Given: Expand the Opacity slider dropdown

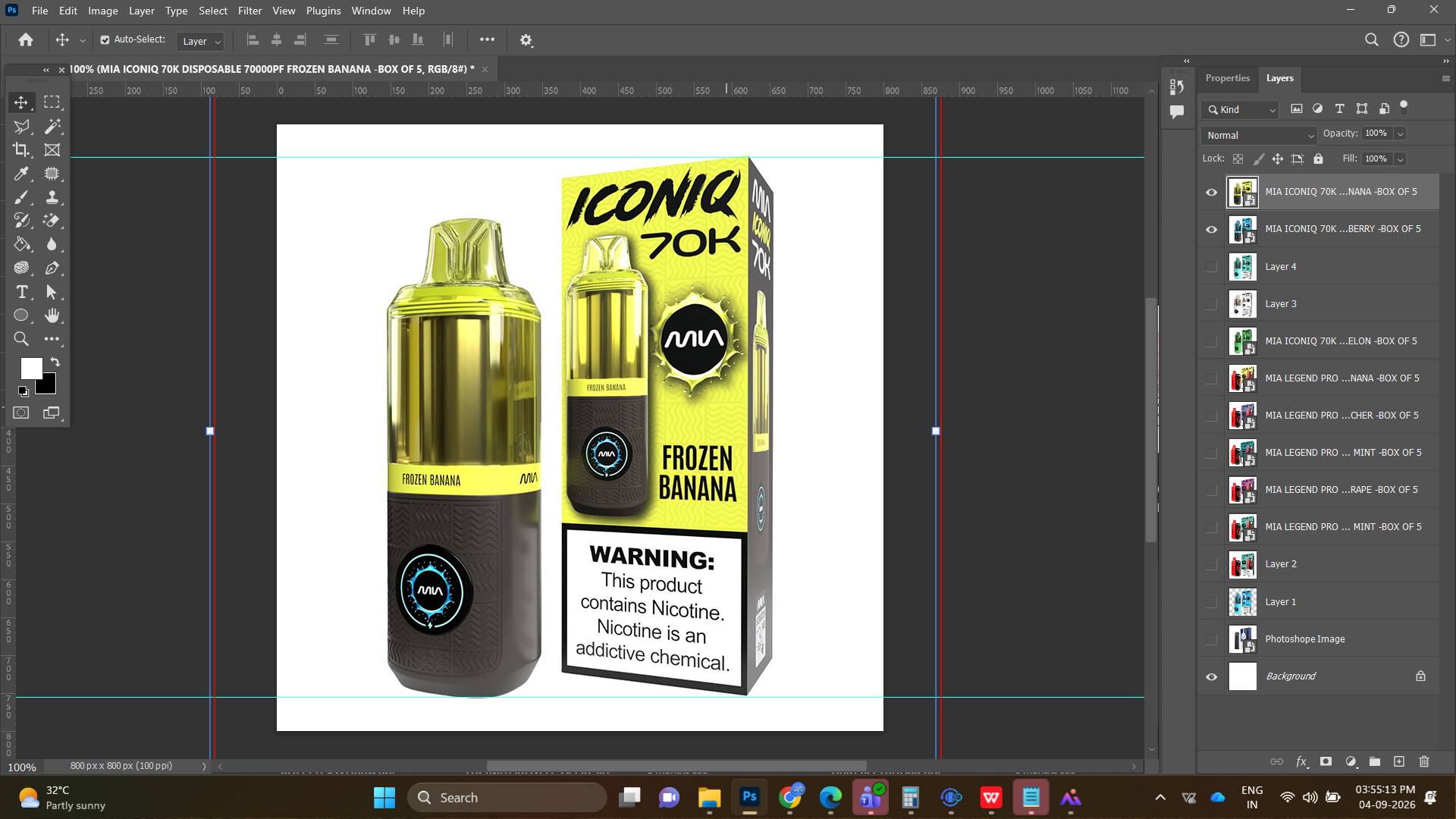Looking at the screenshot, I should tap(1400, 133).
